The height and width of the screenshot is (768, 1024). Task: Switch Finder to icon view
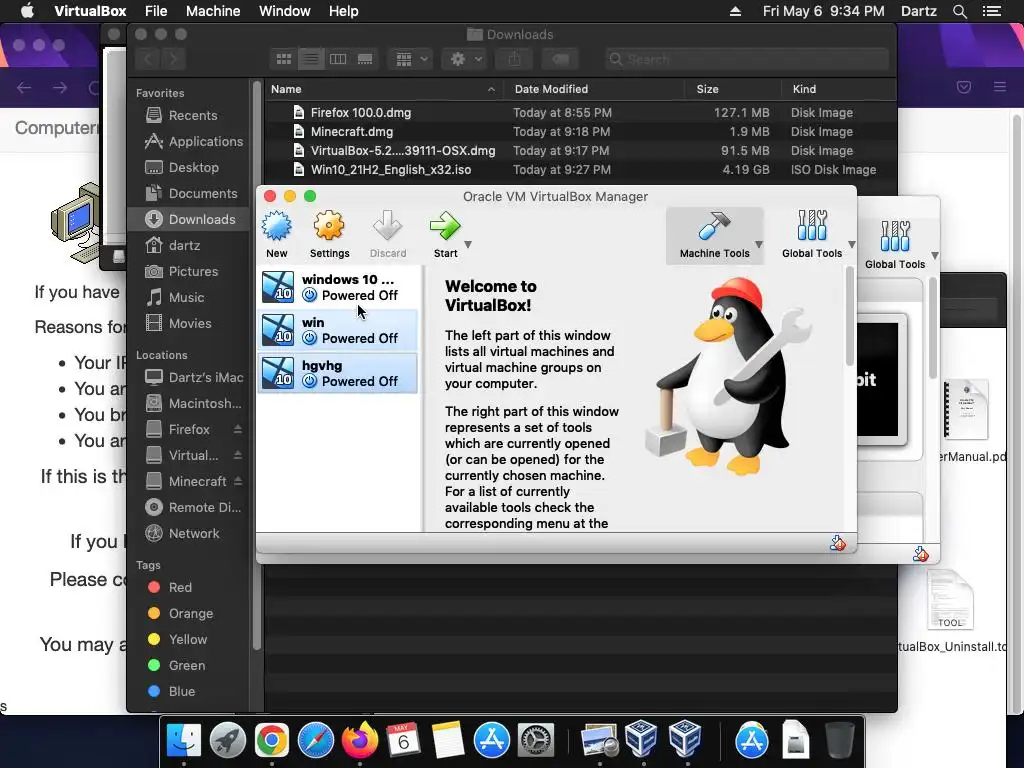pyautogui.click(x=284, y=59)
